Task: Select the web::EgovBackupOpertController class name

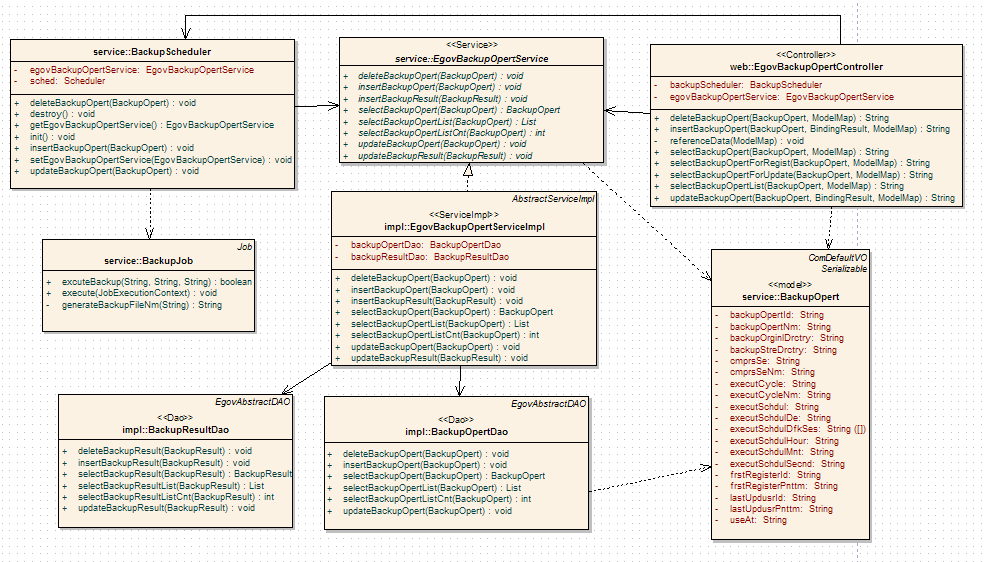Action: tap(805, 67)
